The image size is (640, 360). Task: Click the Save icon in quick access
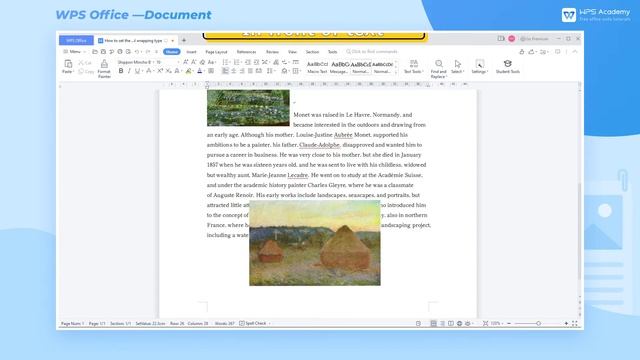(x=103, y=52)
